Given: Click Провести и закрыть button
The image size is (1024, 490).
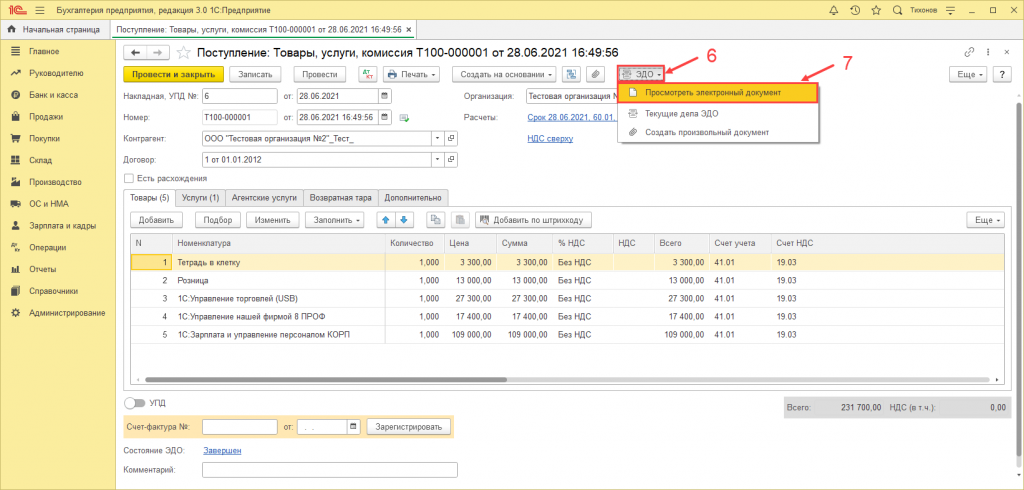Looking at the screenshot, I should tap(174, 74).
